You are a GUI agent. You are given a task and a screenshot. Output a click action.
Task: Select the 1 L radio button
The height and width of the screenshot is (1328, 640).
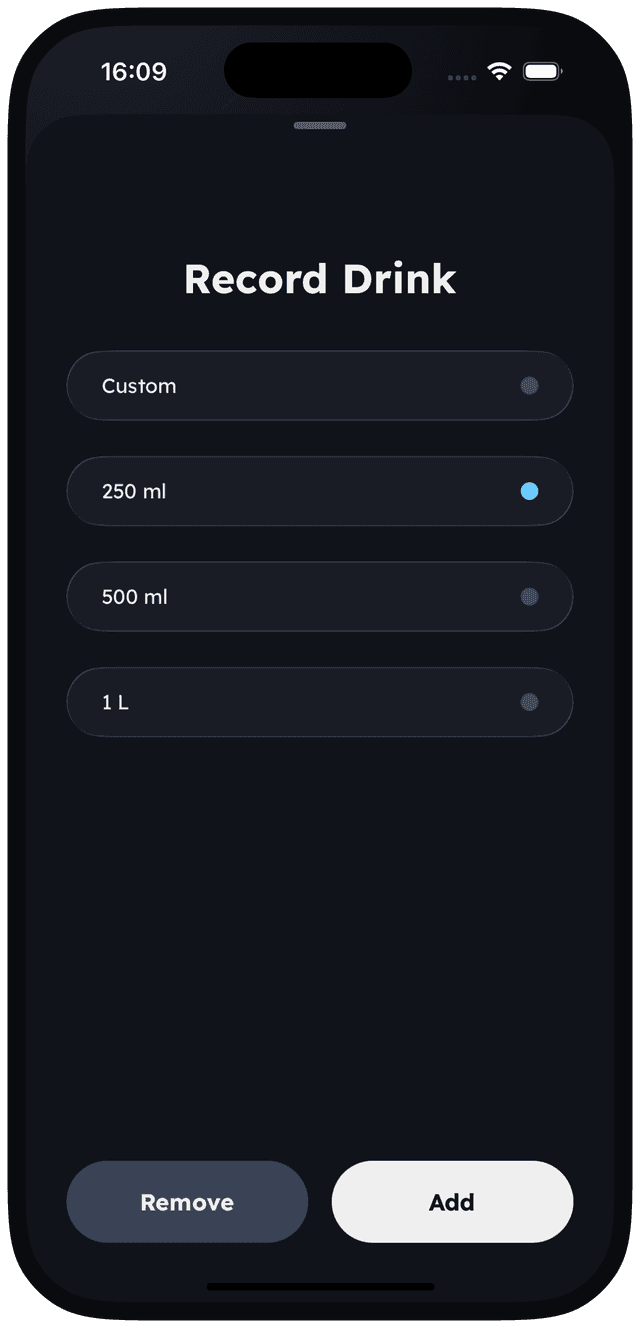tap(530, 702)
